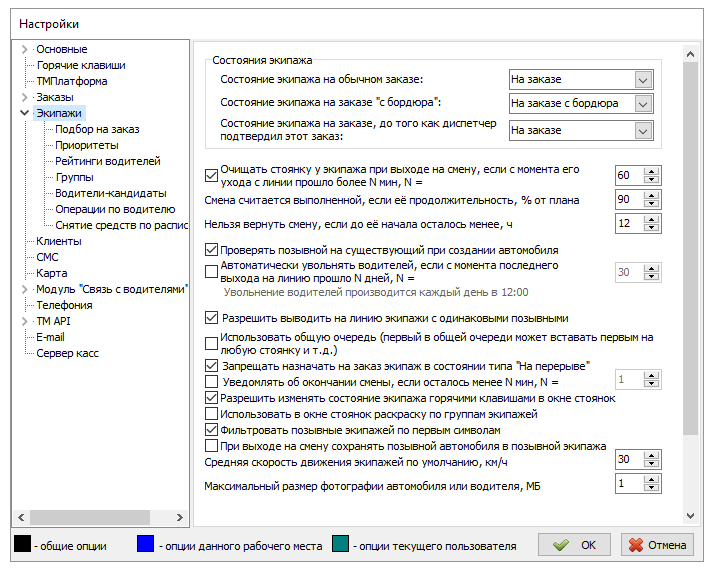
Task: Open Состояние экипажа на обычном заказе dropdown
Action: 642,79
